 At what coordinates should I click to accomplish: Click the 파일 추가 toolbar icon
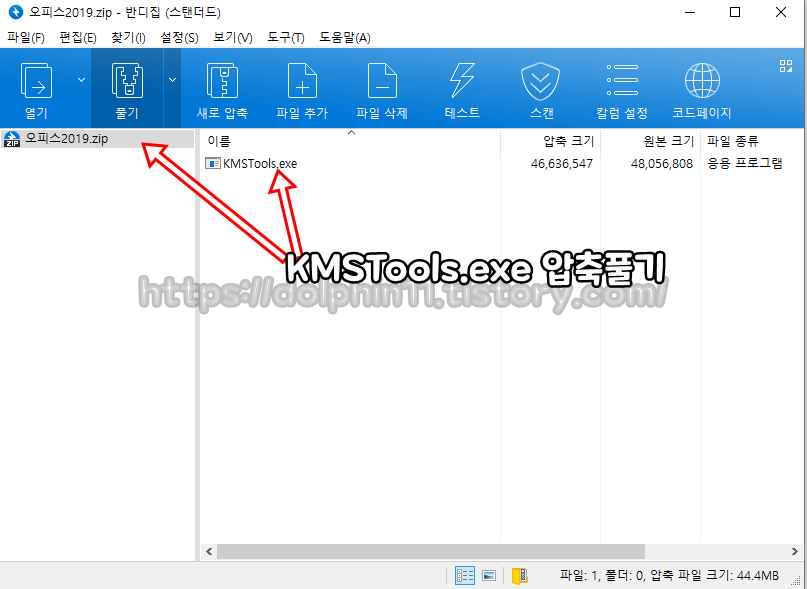tap(302, 81)
